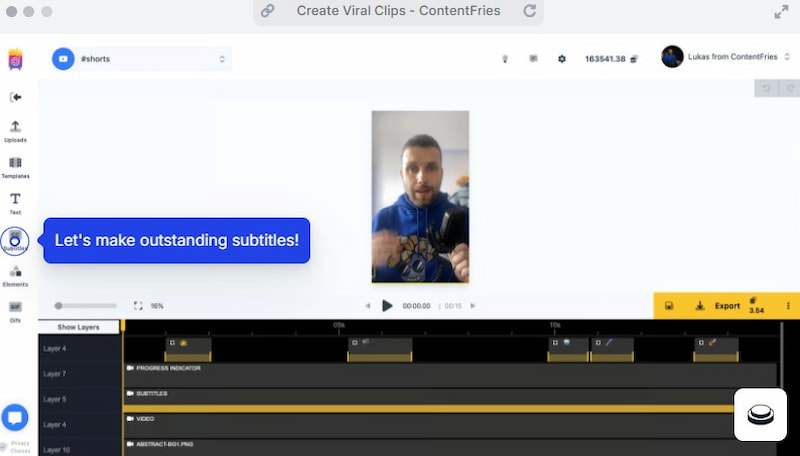Click the Layer 7 label
This screenshot has width=800, height=456.
coord(55,374)
